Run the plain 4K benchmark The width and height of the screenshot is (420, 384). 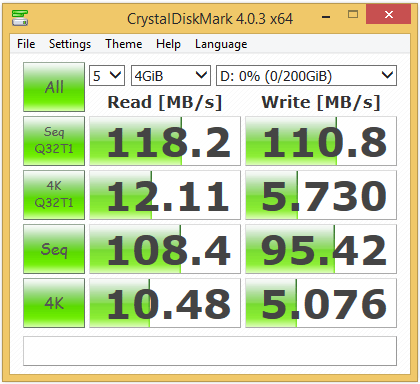click(x=54, y=303)
